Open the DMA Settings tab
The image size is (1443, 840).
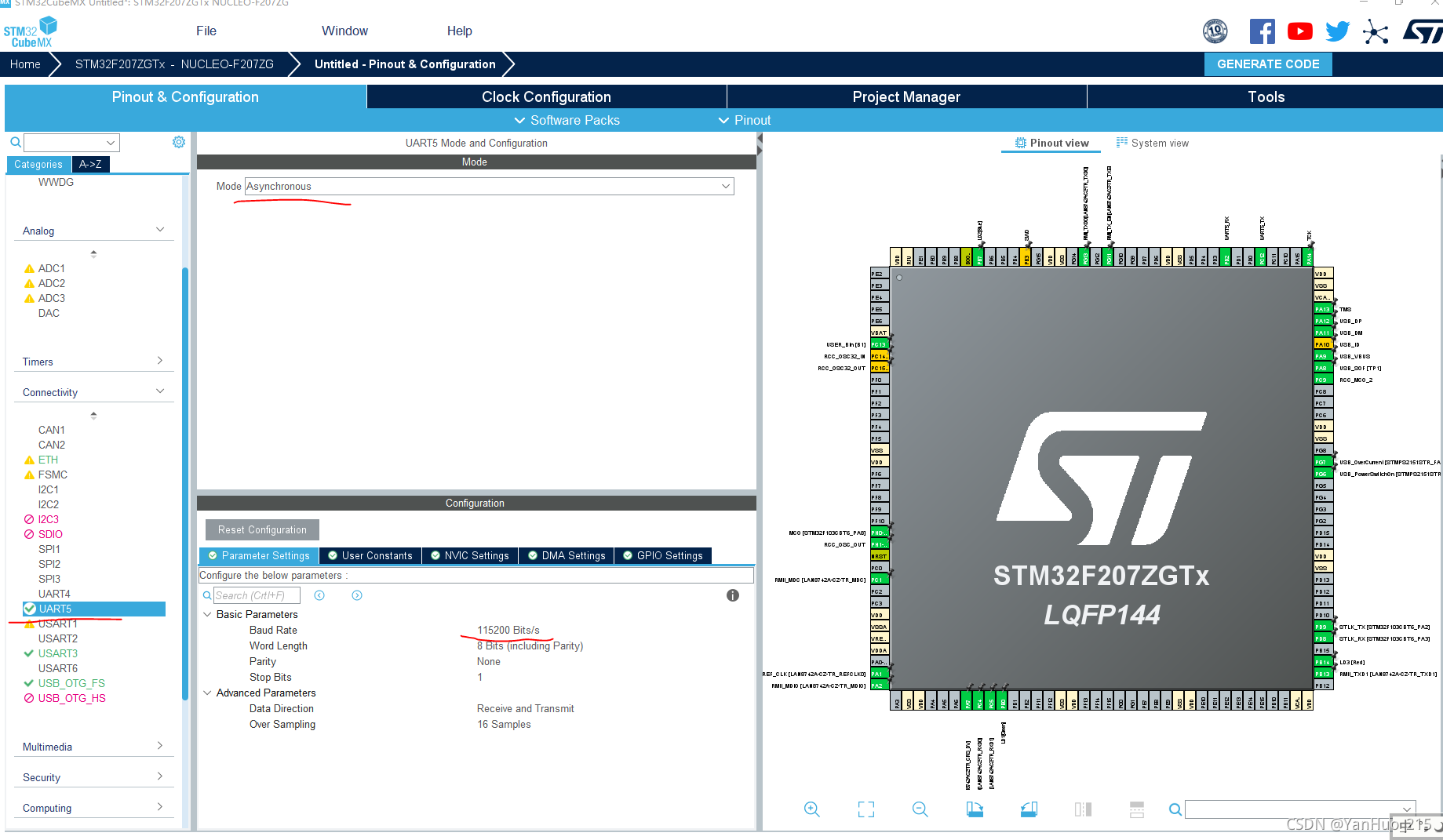(x=567, y=555)
